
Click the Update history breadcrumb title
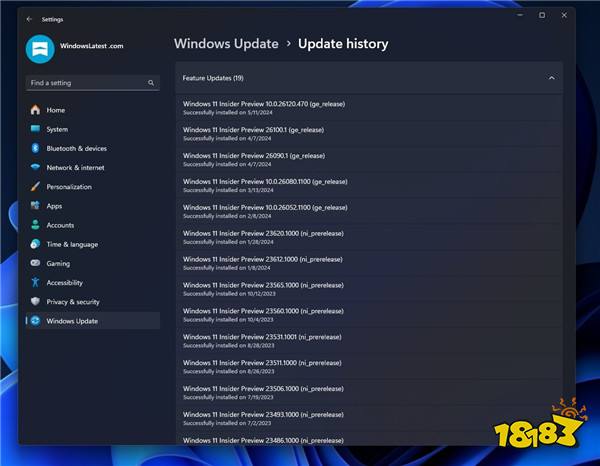[x=343, y=44]
